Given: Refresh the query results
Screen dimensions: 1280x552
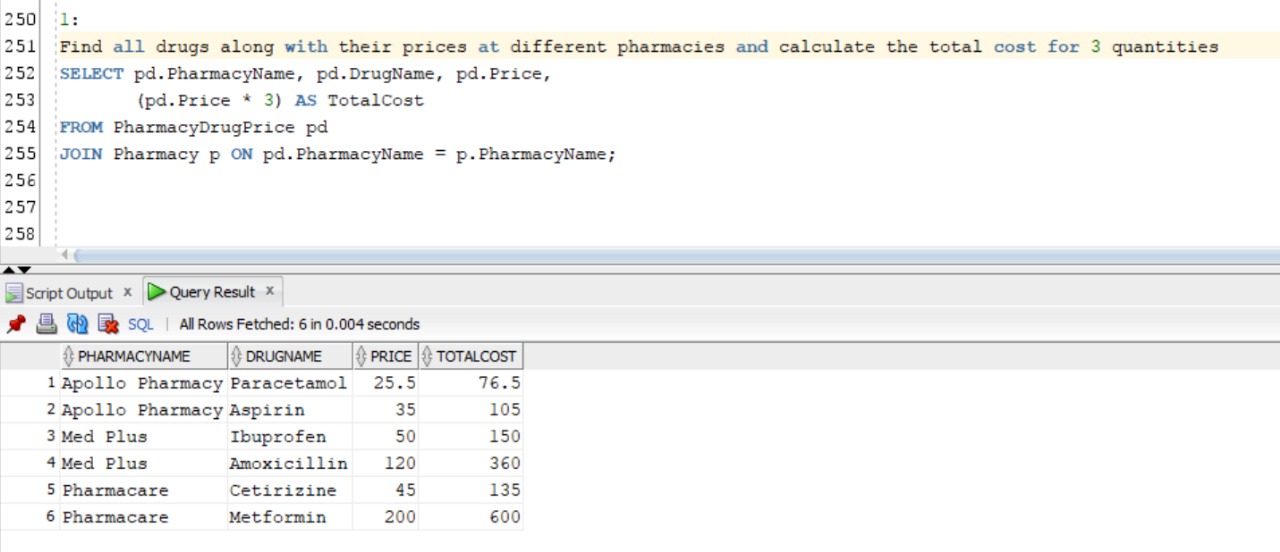Looking at the screenshot, I should (77, 324).
